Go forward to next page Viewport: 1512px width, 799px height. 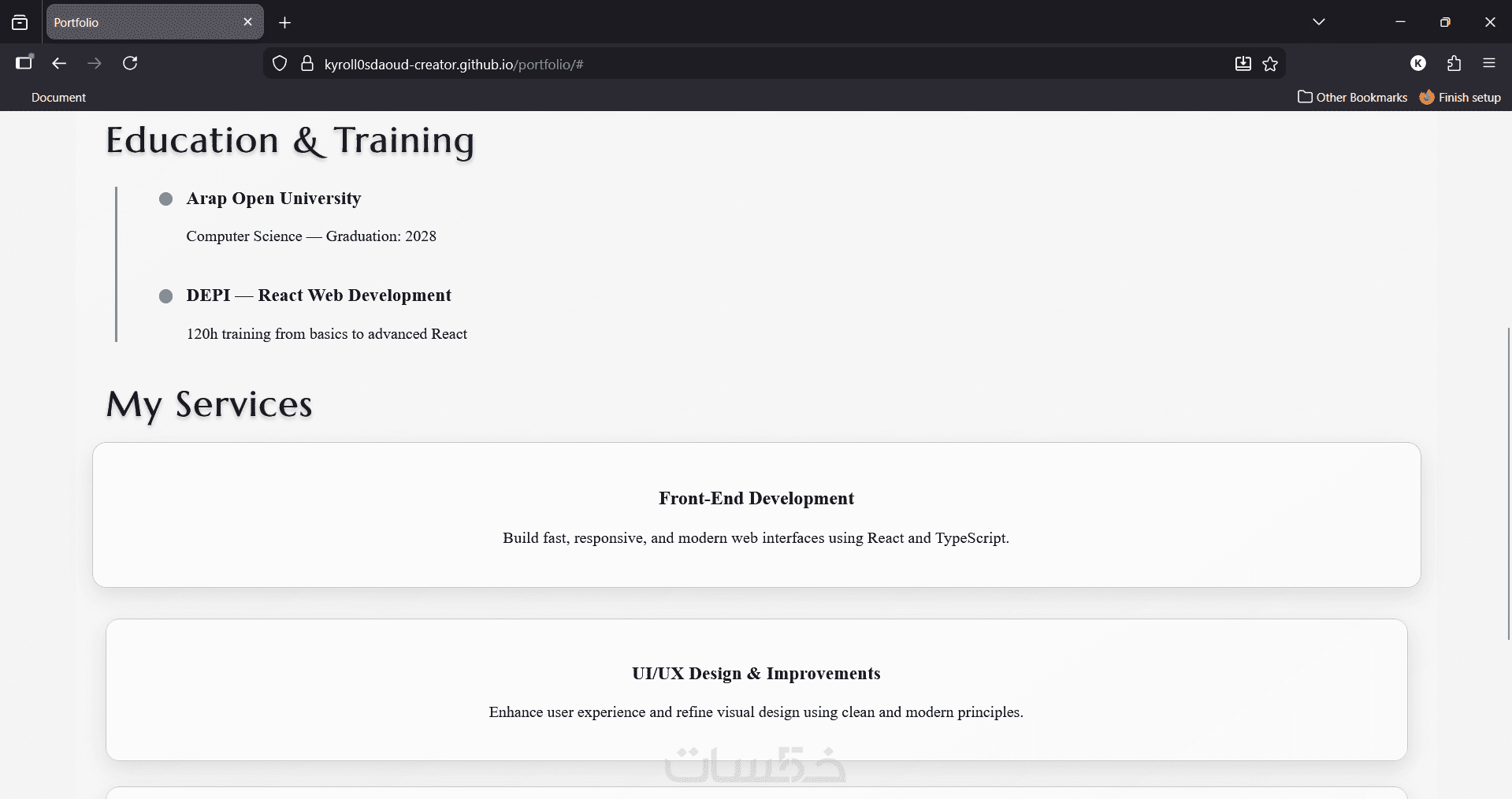coord(95,63)
